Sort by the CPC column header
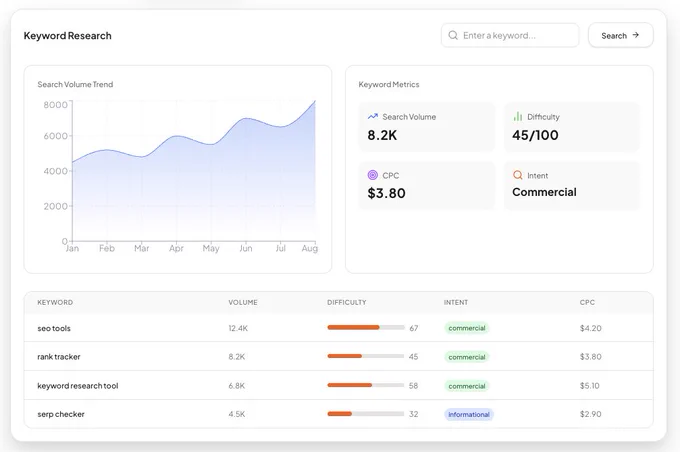680x452 pixels. pyautogui.click(x=587, y=302)
